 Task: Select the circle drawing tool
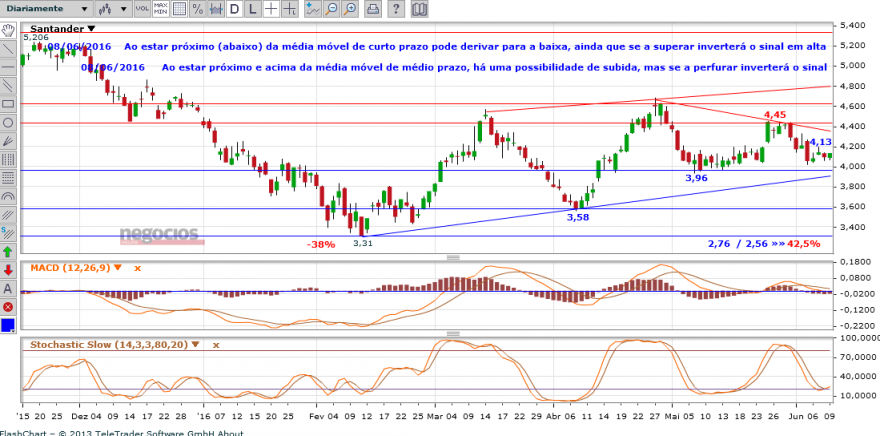[8, 122]
